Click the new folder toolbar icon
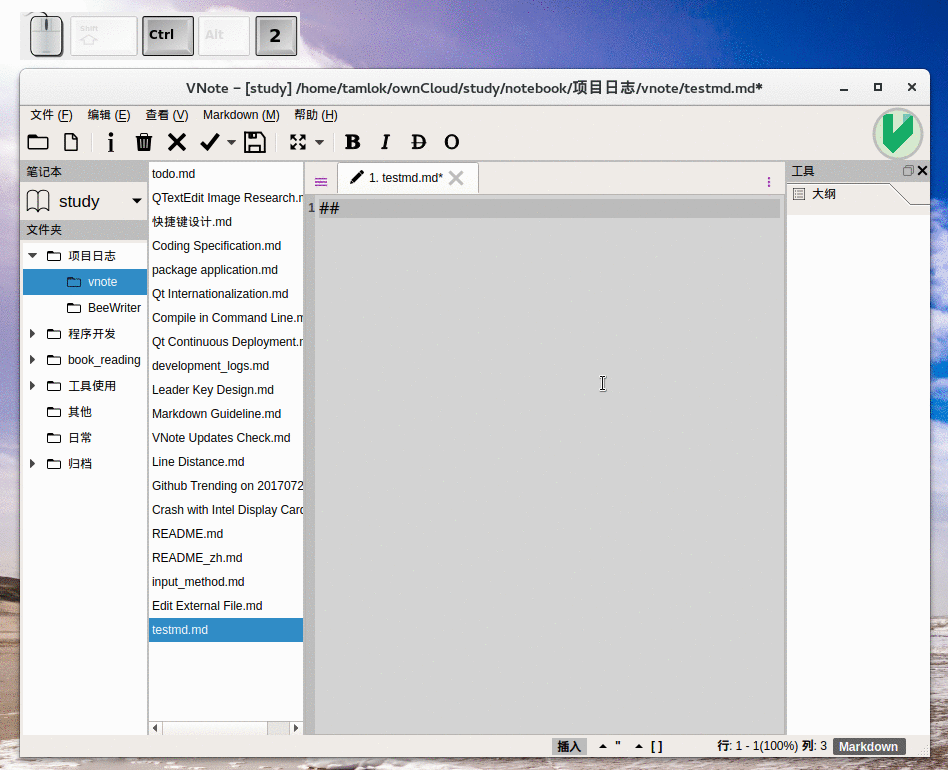 pos(38,142)
